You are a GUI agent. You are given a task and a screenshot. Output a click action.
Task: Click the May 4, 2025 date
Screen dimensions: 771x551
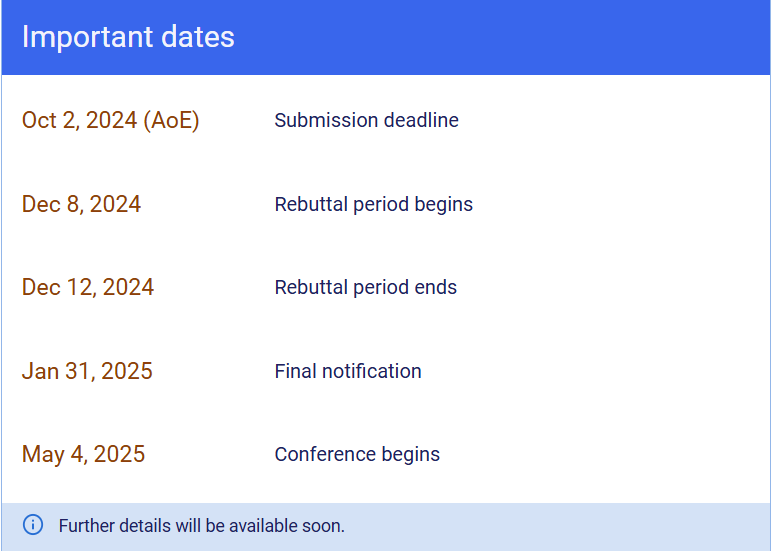(x=83, y=455)
